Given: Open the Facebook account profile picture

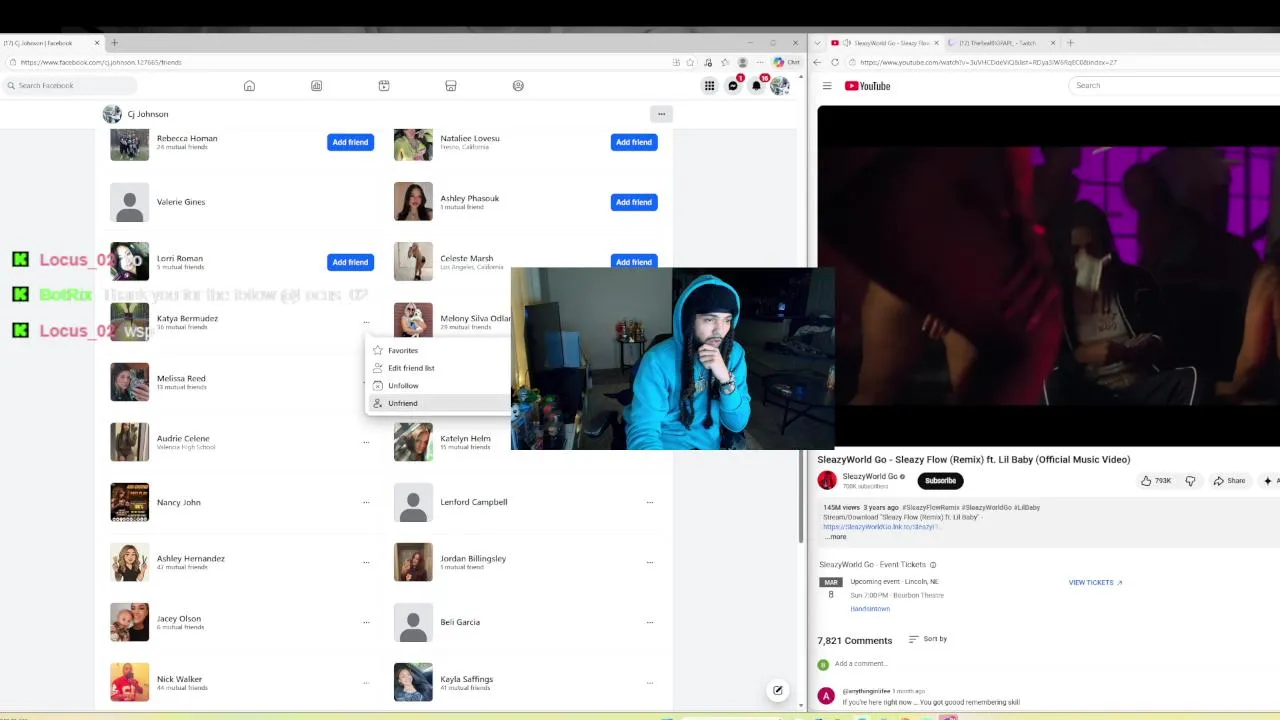Looking at the screenshot, I should [x=779, y=86].
